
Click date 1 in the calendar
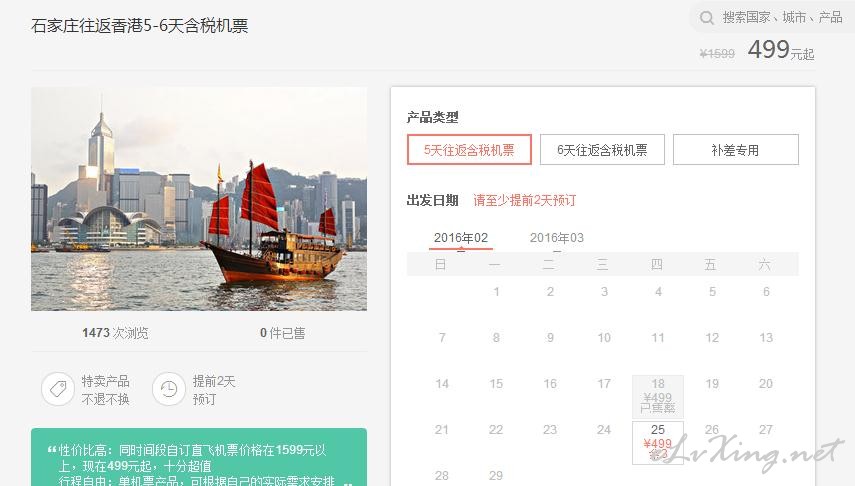[x=496, y=292]
